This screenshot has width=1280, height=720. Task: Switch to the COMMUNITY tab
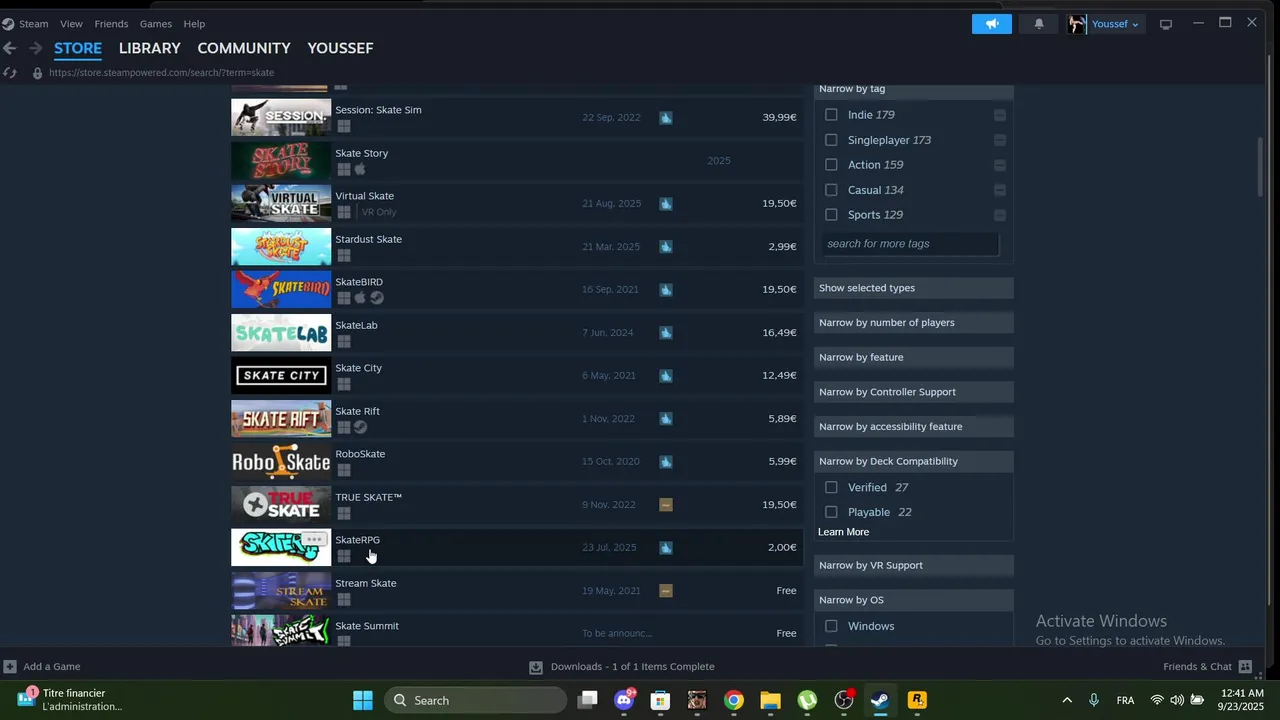point(244,48)
